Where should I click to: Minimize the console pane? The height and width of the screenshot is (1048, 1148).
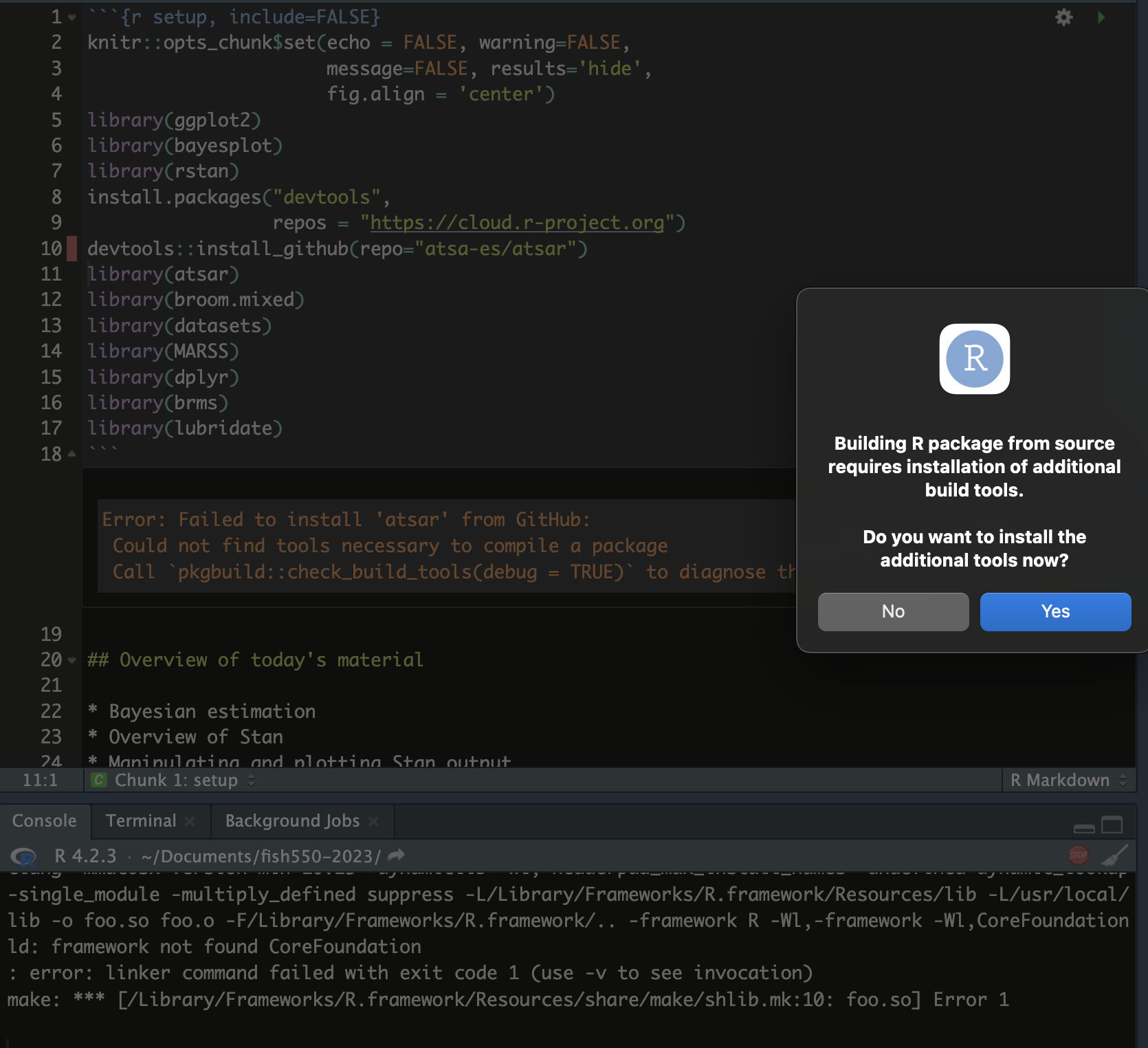click(x=1084, y=828)
